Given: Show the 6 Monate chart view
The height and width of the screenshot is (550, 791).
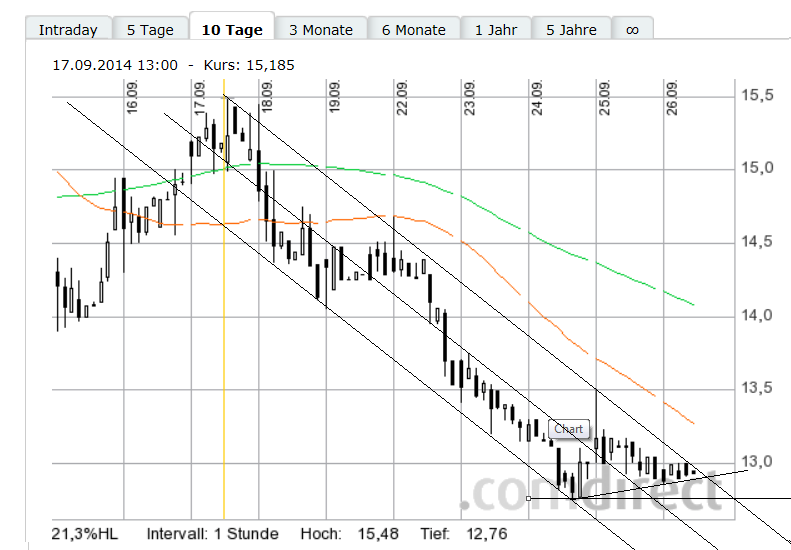Looking at the screenshot, I should (x=414, y=29).
